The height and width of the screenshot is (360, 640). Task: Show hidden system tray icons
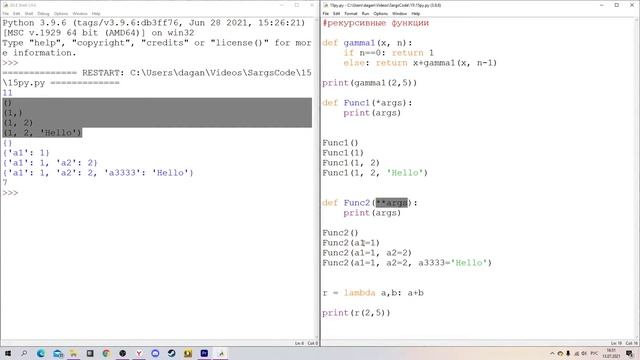(x=552, y=353)
